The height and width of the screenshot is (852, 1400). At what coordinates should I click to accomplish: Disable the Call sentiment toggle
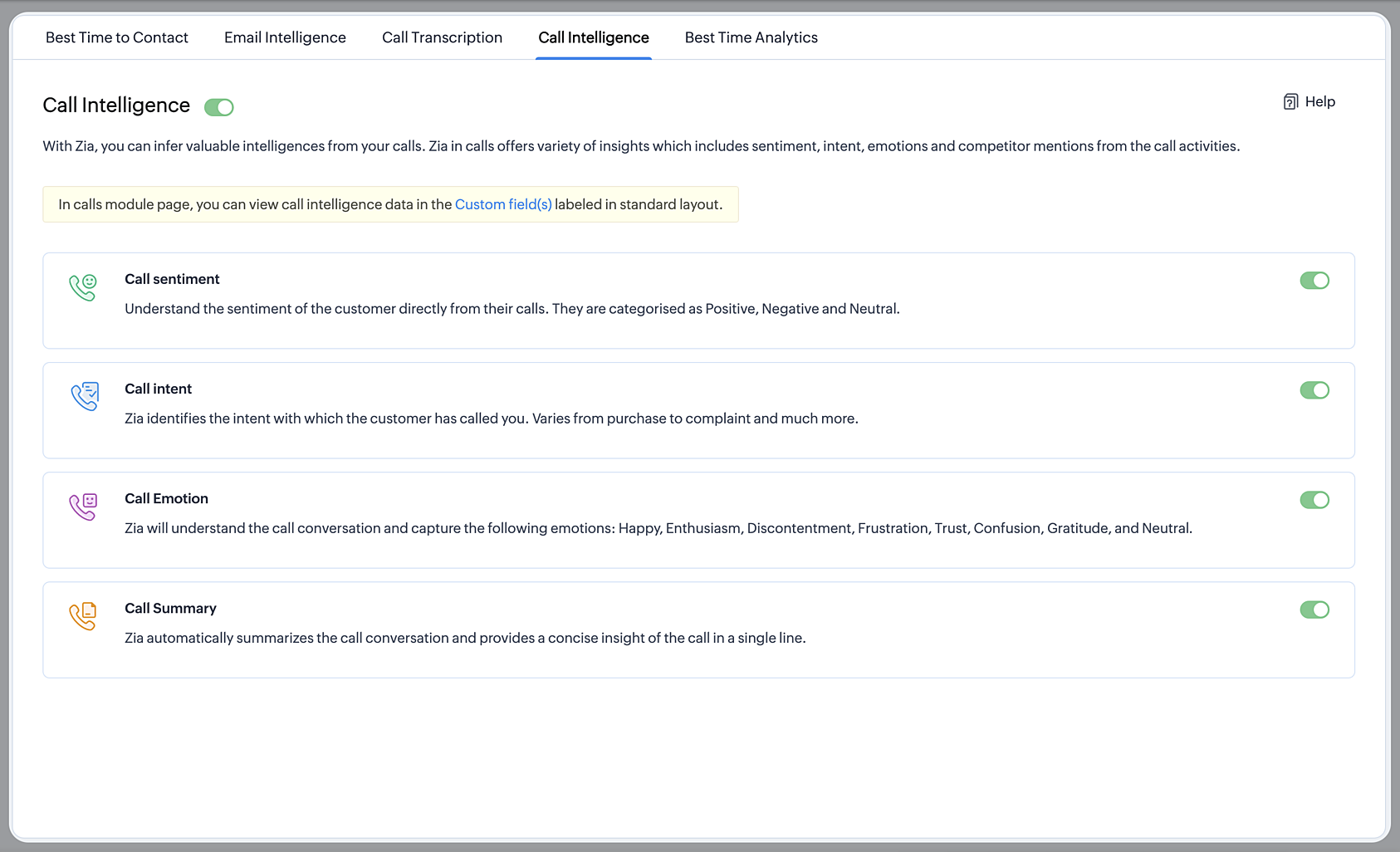1314,281
